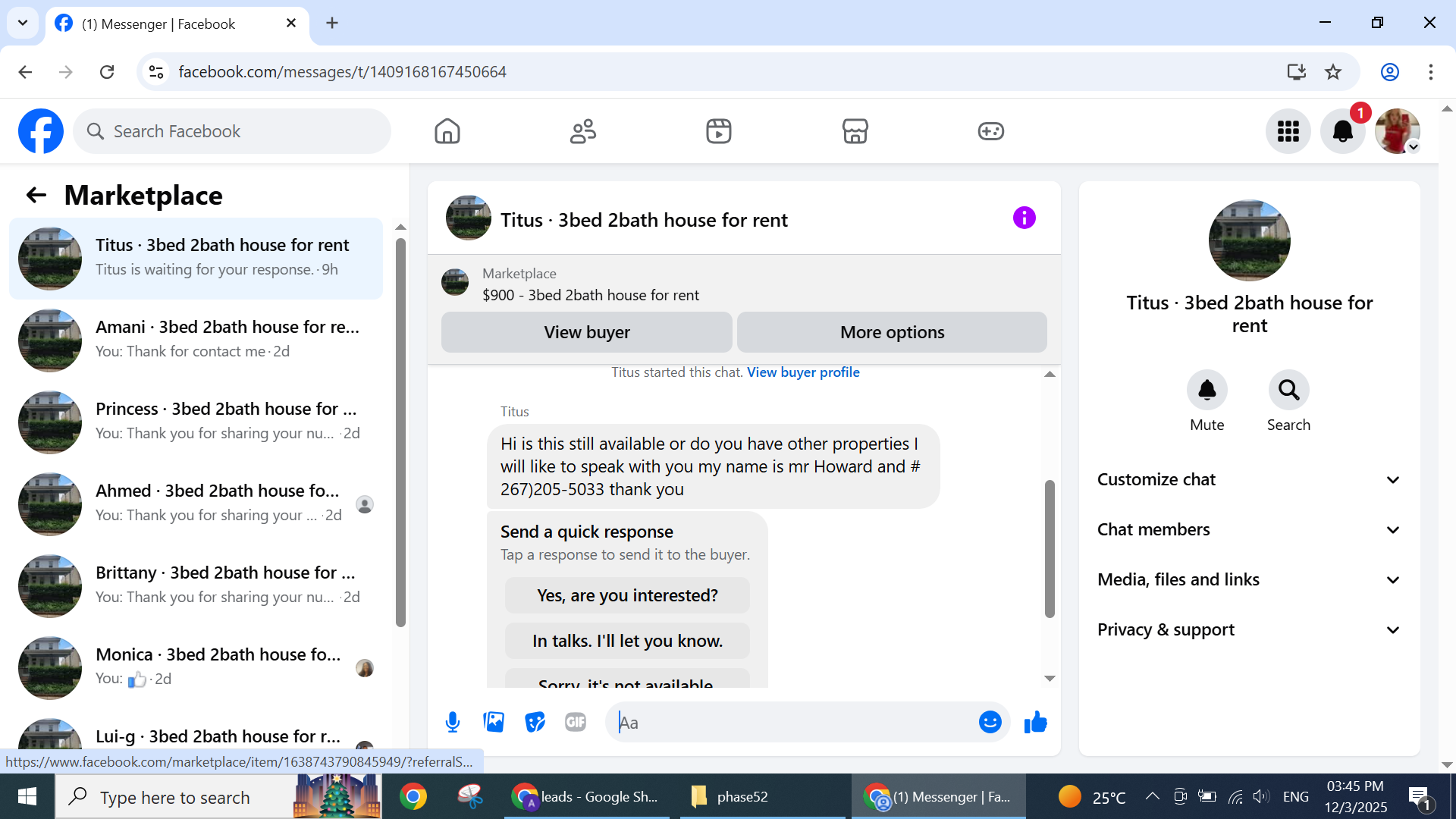Viewport: 1456px width, 819px height.
Task: Click the conversation list scrollbar
Action: [x=400, y=432]
